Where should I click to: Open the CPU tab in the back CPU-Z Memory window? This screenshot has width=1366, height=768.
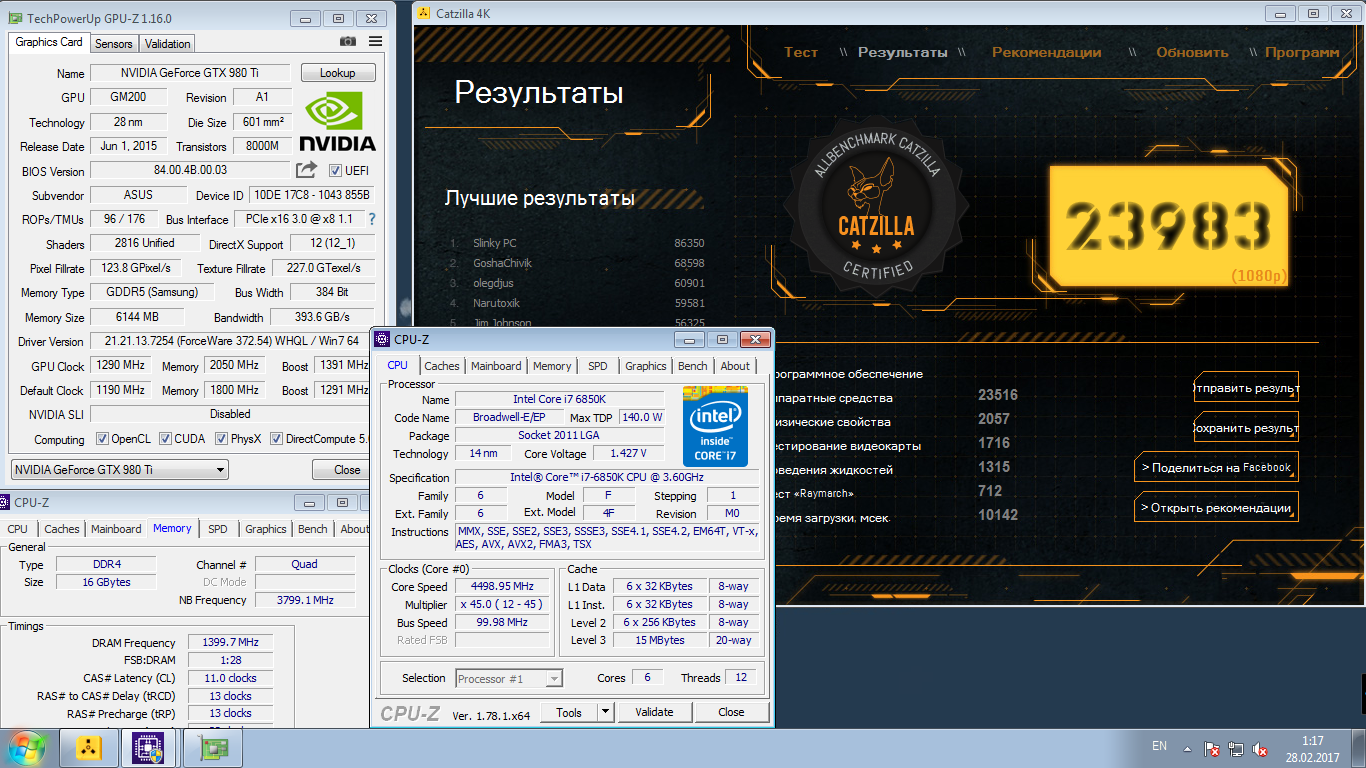(18, 529)
